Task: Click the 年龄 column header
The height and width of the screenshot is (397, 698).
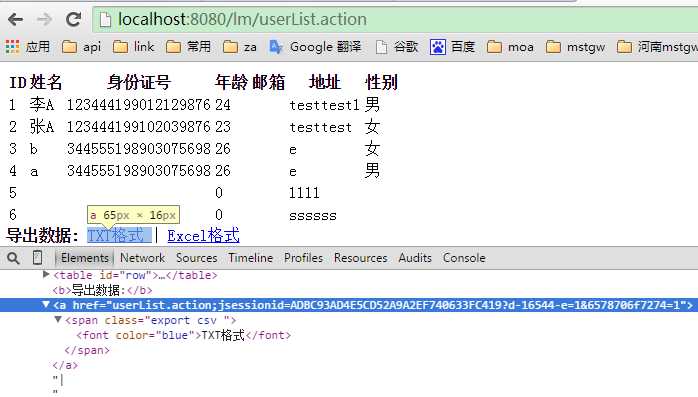Action: point(231,82)
